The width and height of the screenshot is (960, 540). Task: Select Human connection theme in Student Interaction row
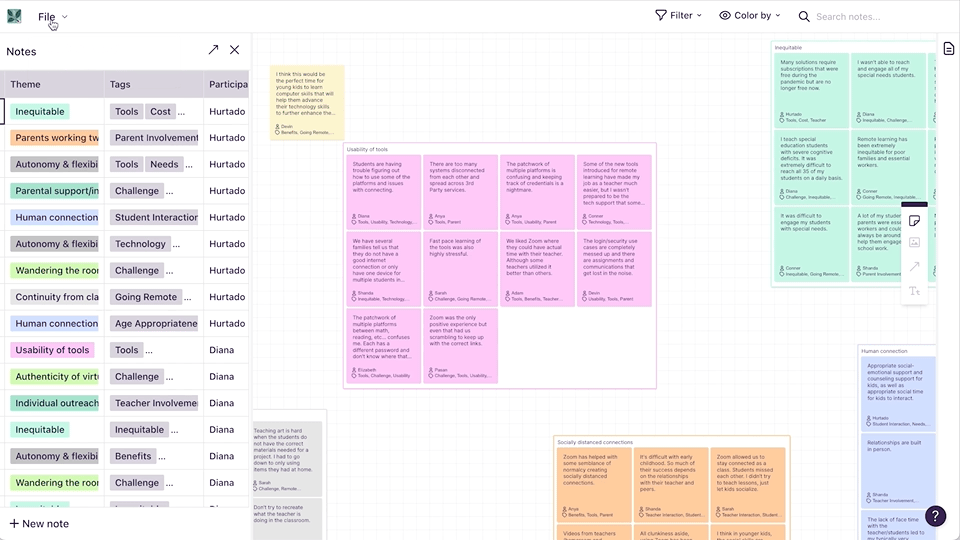(x=54, y=217)
